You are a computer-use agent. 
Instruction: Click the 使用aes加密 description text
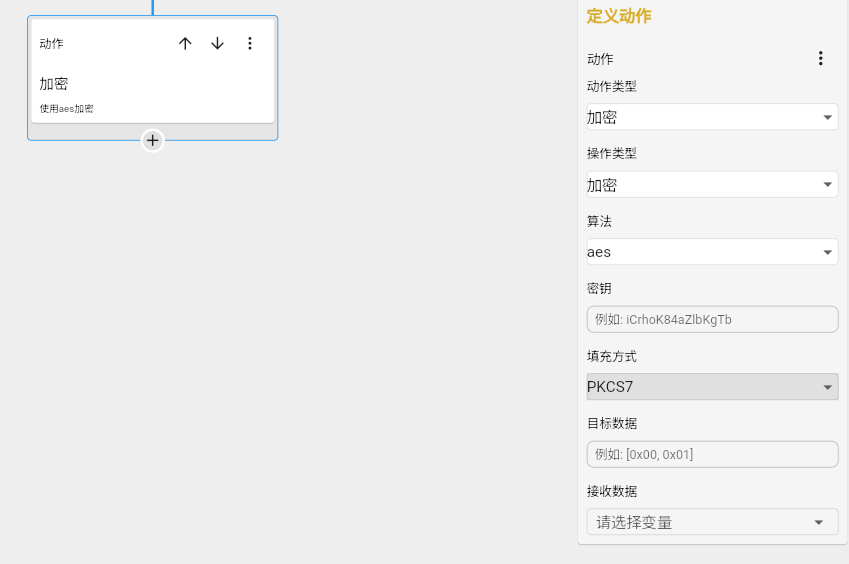pyautogui.click(x=67, y=108)
